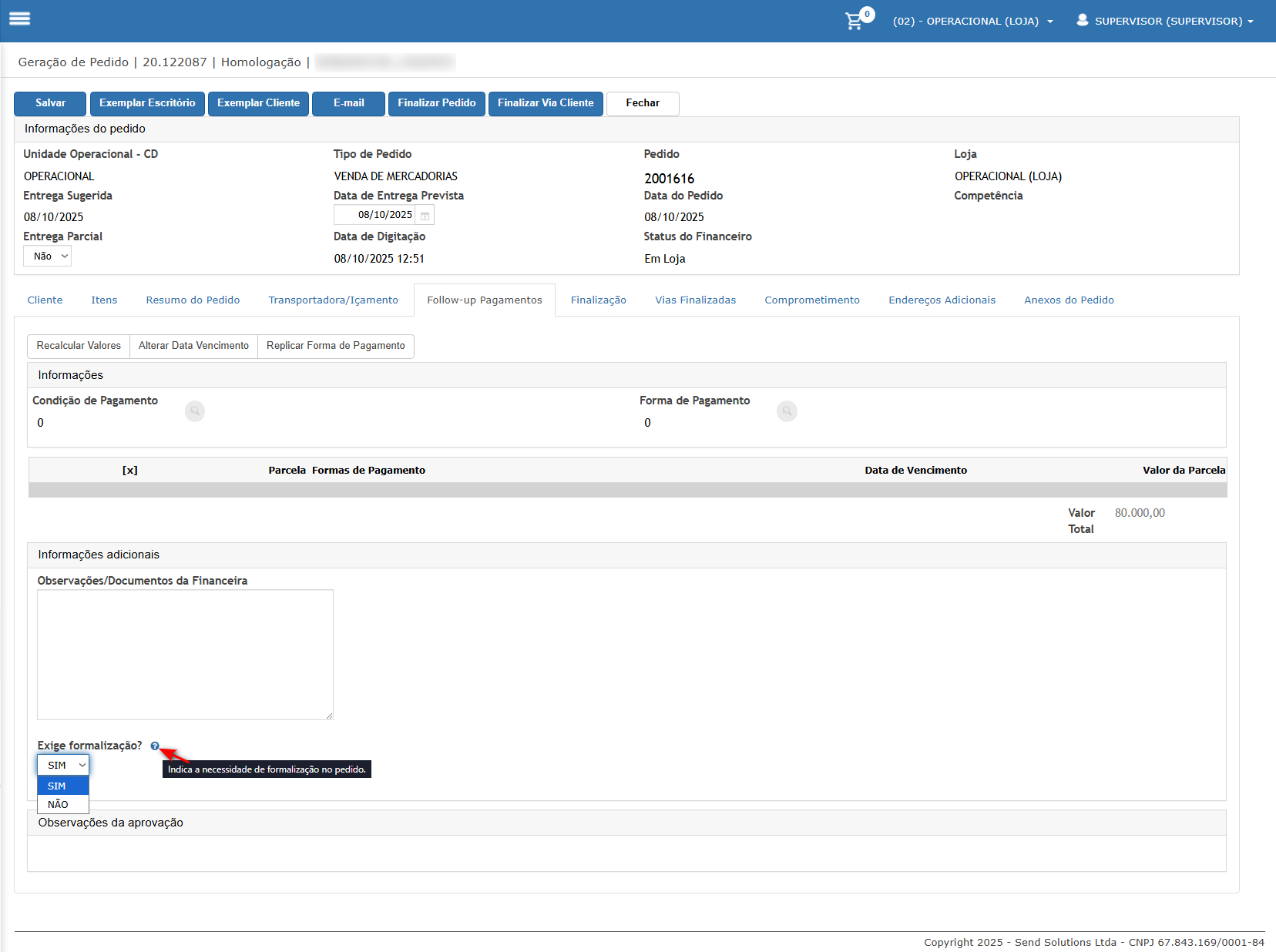Click Recalcular Valores
Screen dimensions: 1276x952
coord(79,346)
